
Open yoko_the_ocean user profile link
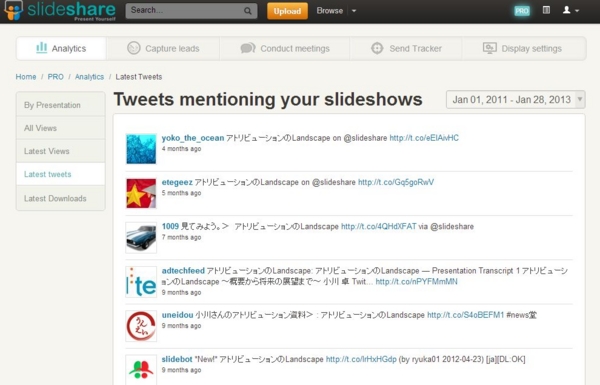pos(193,138)
